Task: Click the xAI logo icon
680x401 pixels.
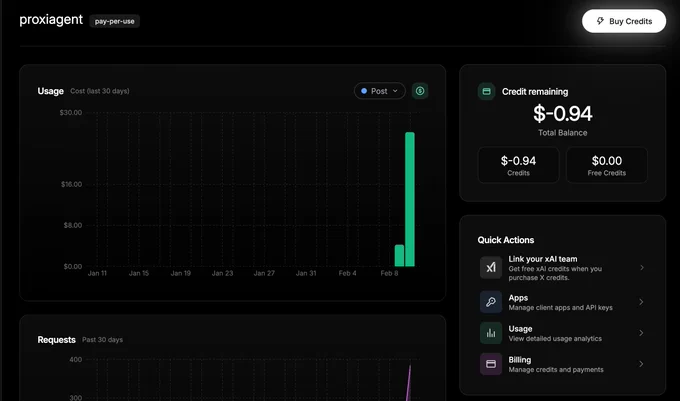Action: point(491,267)
